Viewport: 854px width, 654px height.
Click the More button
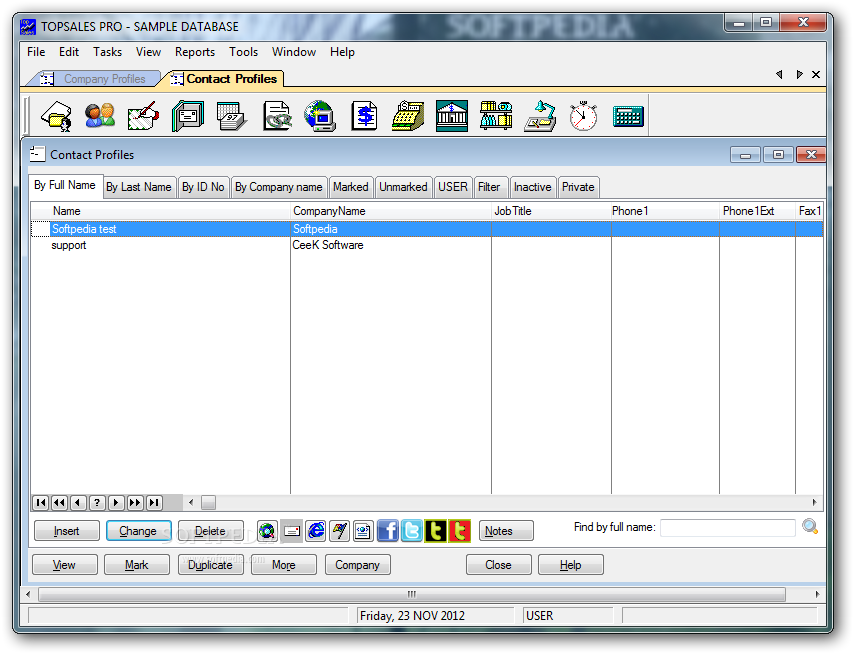[284, 565]
